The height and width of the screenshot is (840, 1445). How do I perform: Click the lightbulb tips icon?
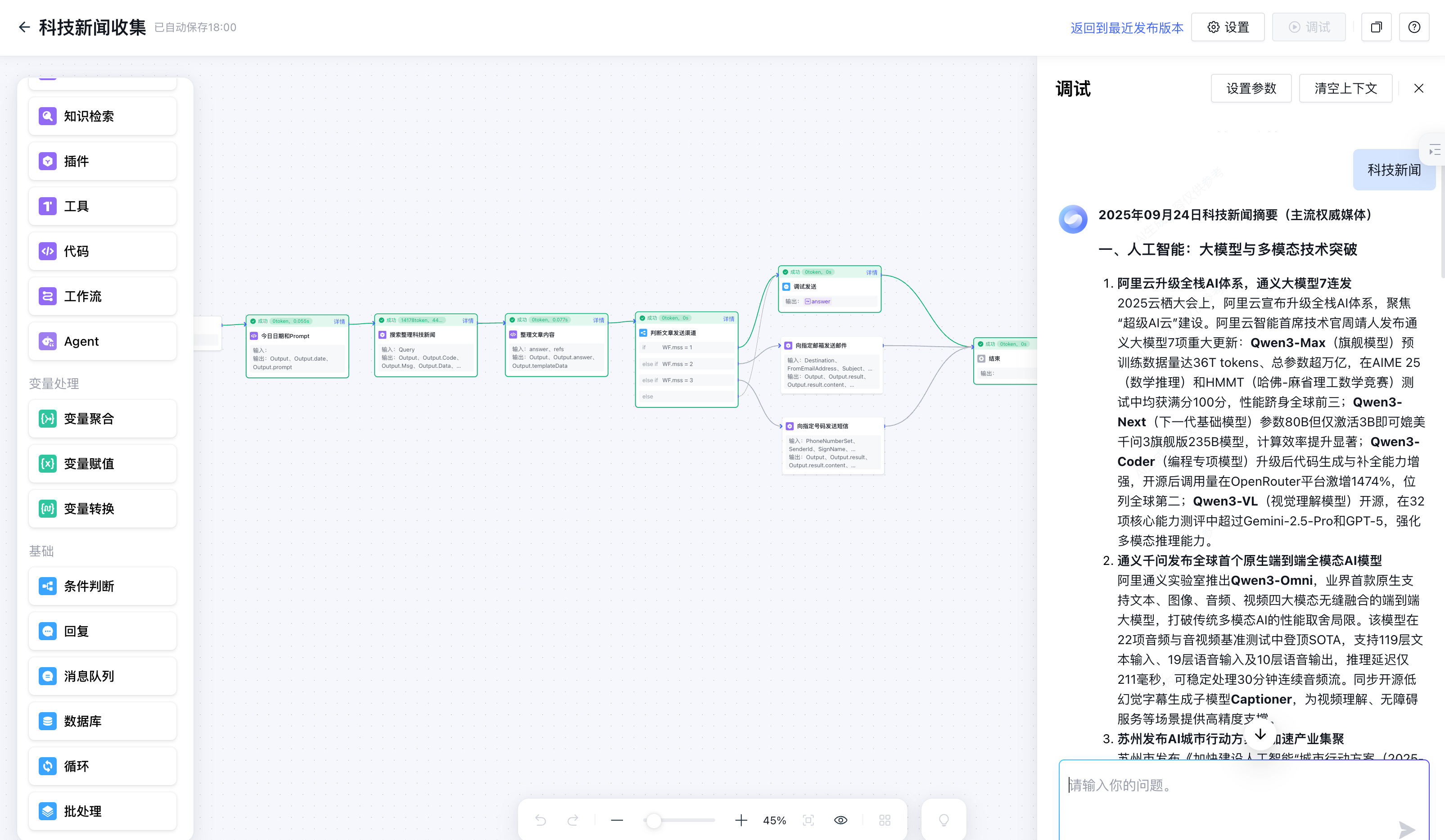click(x=943, y=820)
